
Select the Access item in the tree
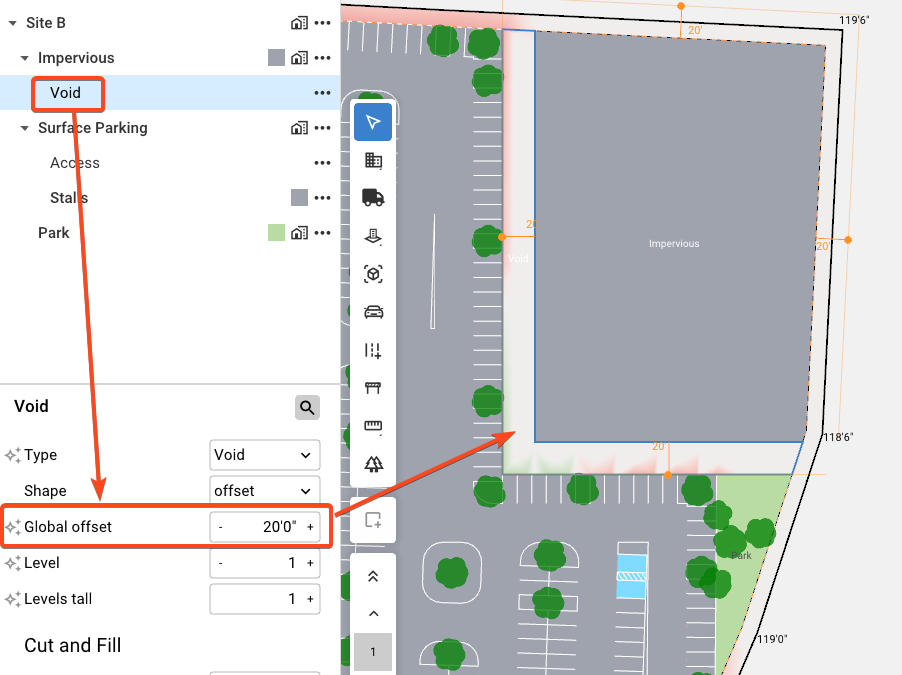75,163
